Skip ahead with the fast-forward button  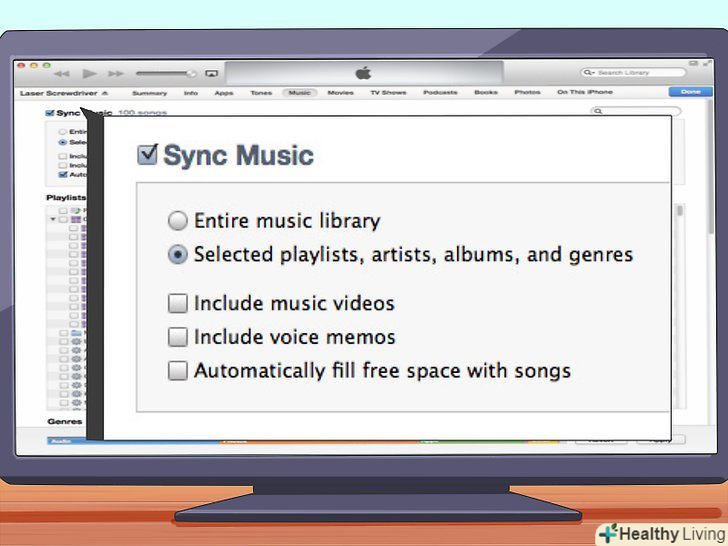click(116, 74)
